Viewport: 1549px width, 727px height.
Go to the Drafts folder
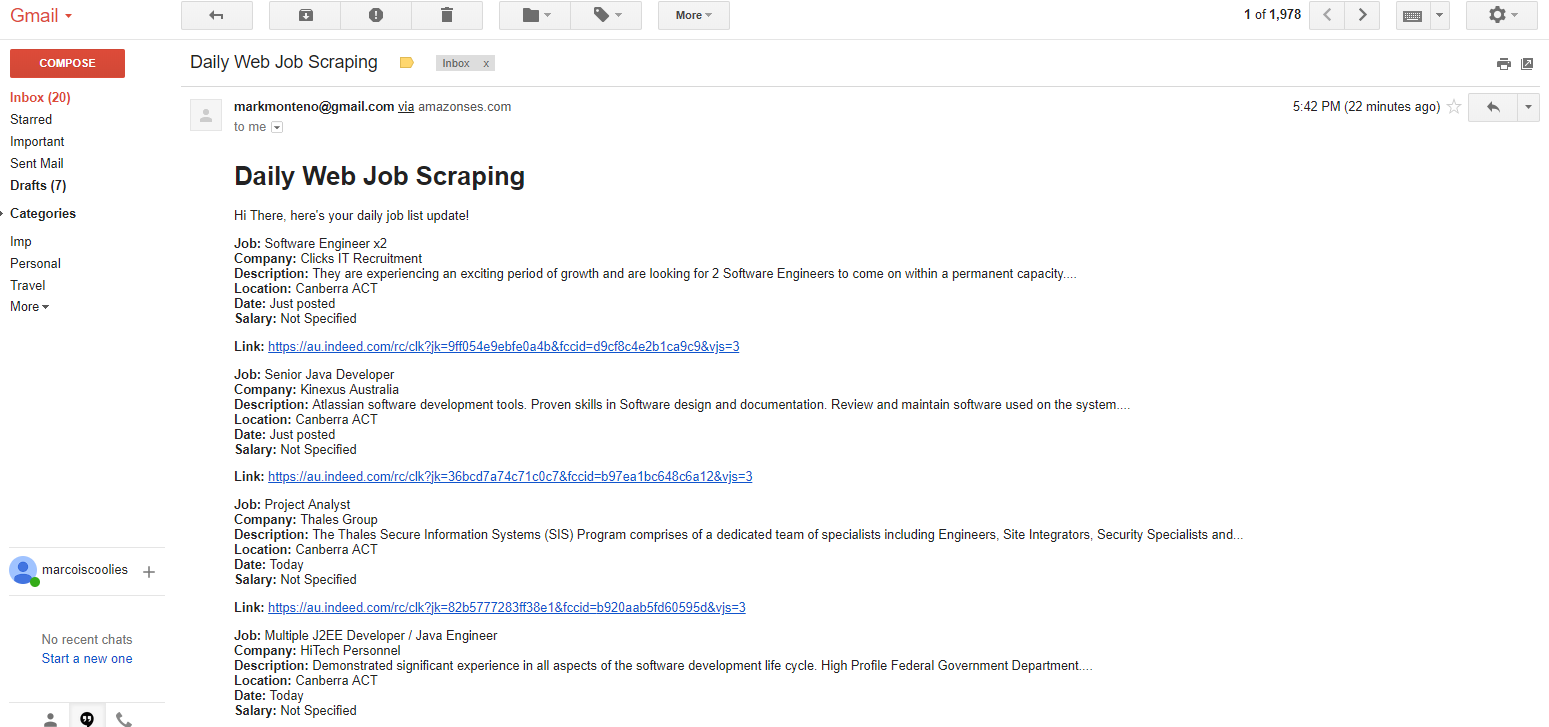(x=38, y=185)
